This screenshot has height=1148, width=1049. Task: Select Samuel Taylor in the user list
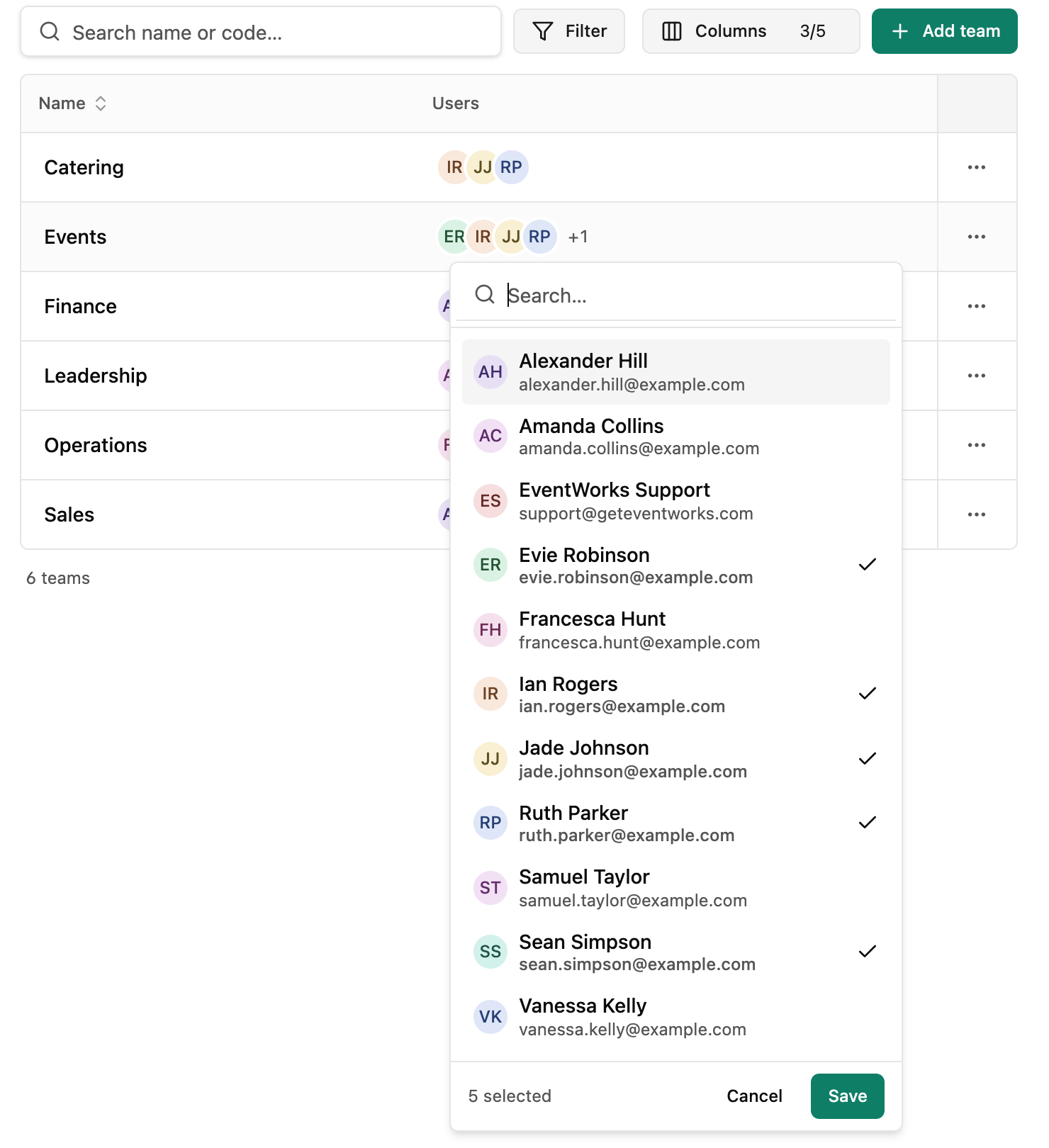[676, 888]
